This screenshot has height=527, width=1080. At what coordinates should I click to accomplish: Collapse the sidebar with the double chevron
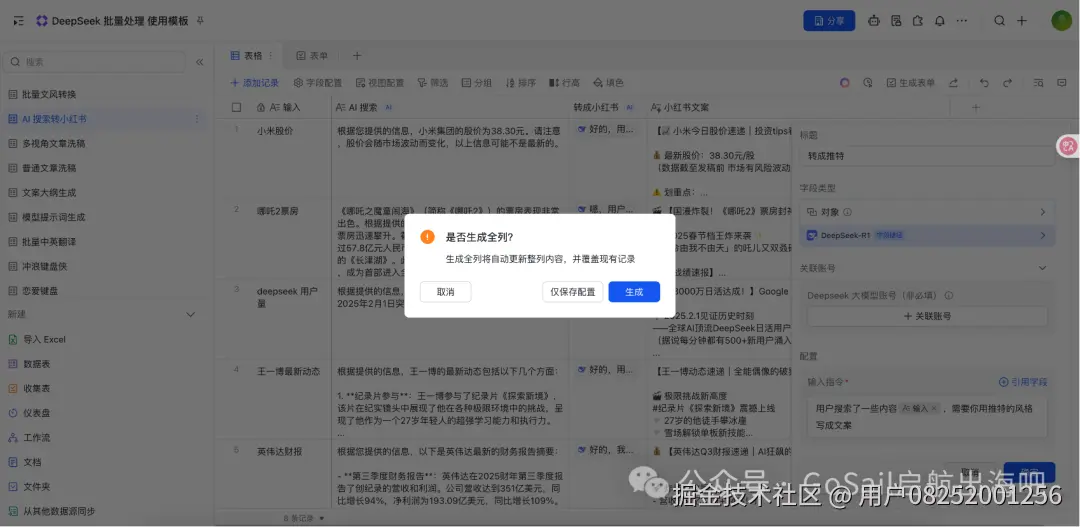(x=200, y=62)
